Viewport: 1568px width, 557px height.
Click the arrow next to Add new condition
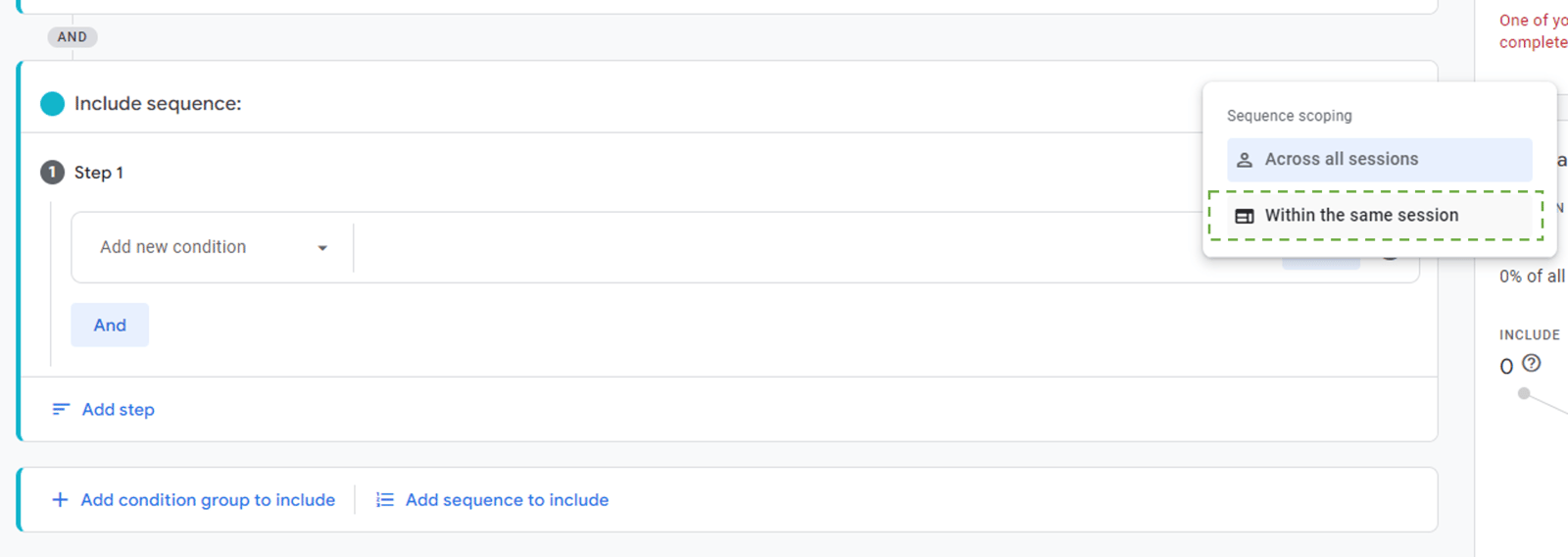point(322,248)
